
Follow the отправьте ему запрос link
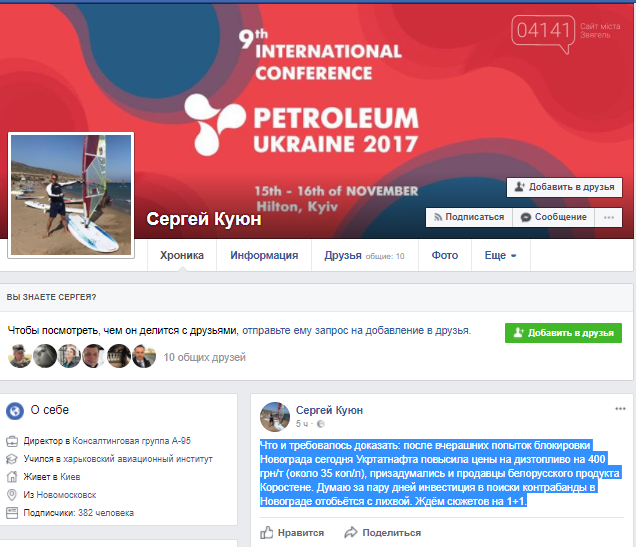point(356,330)
